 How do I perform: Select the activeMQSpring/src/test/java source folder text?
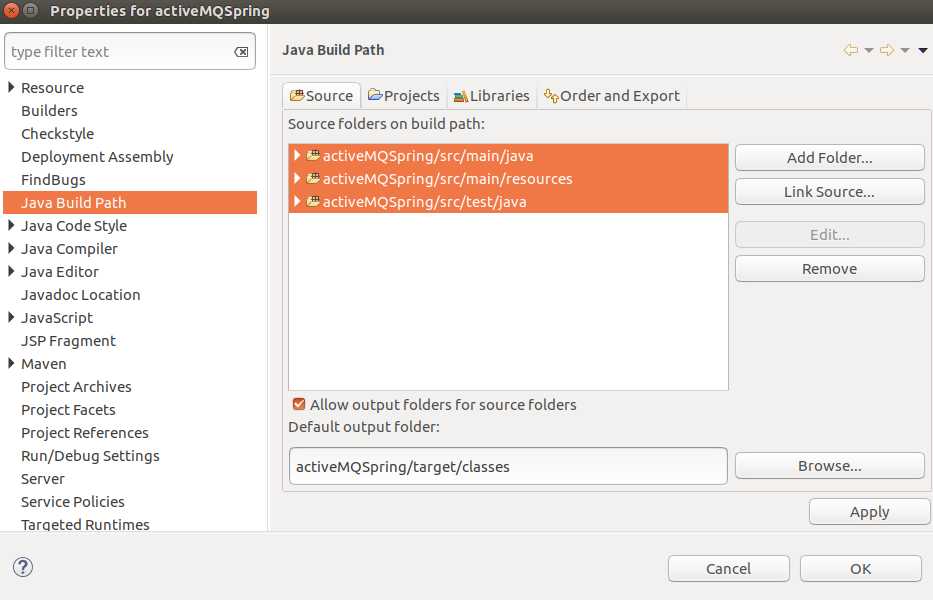[x=424, y=202]
